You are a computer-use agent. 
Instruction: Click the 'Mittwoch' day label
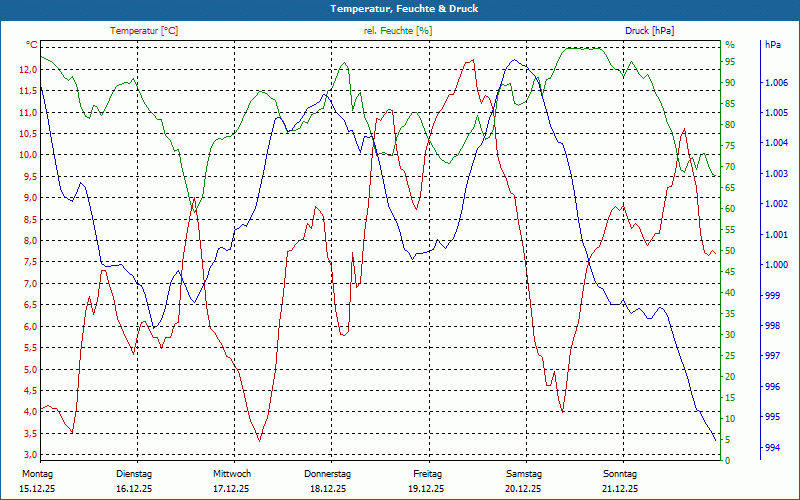232,474
